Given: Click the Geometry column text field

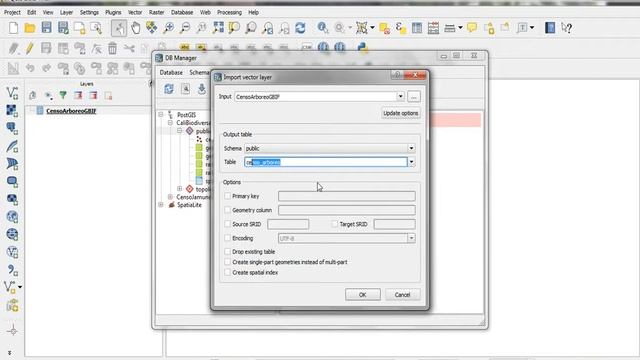Looking at the screenshot, I should click(347, 210).
